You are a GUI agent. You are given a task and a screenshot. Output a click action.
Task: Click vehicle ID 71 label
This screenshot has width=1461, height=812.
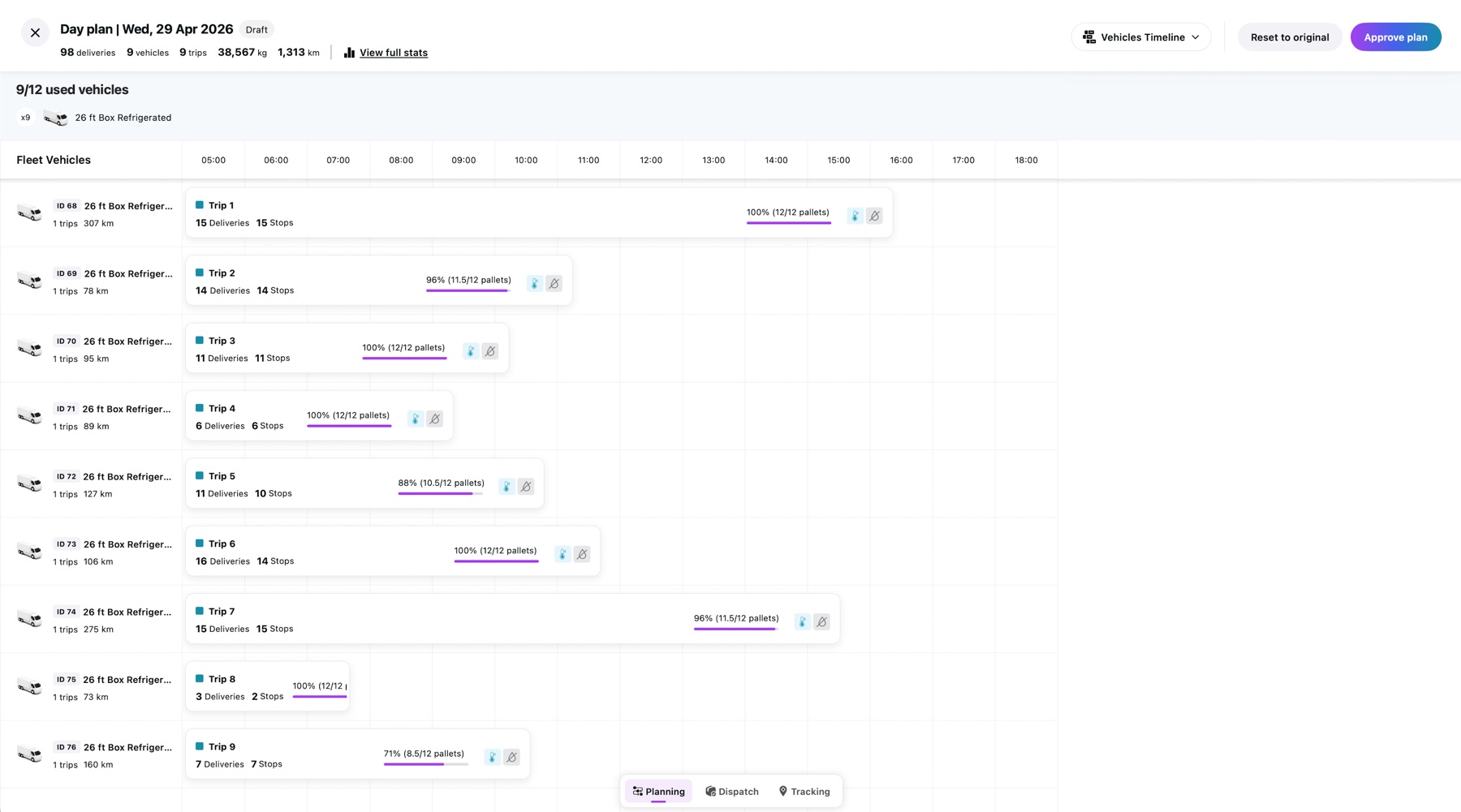point(66,409)
